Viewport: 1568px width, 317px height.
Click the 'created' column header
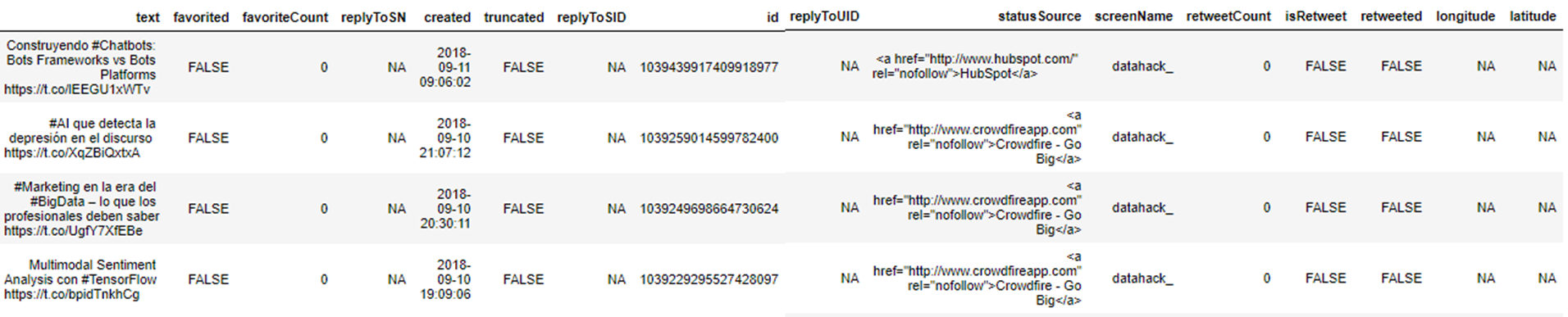(x=447, y=17)
